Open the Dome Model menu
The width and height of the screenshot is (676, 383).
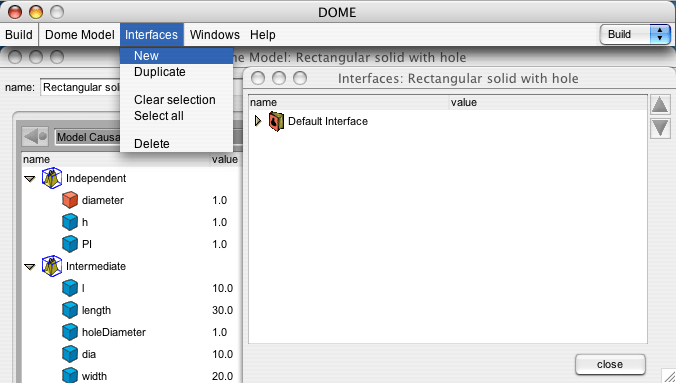80,35
